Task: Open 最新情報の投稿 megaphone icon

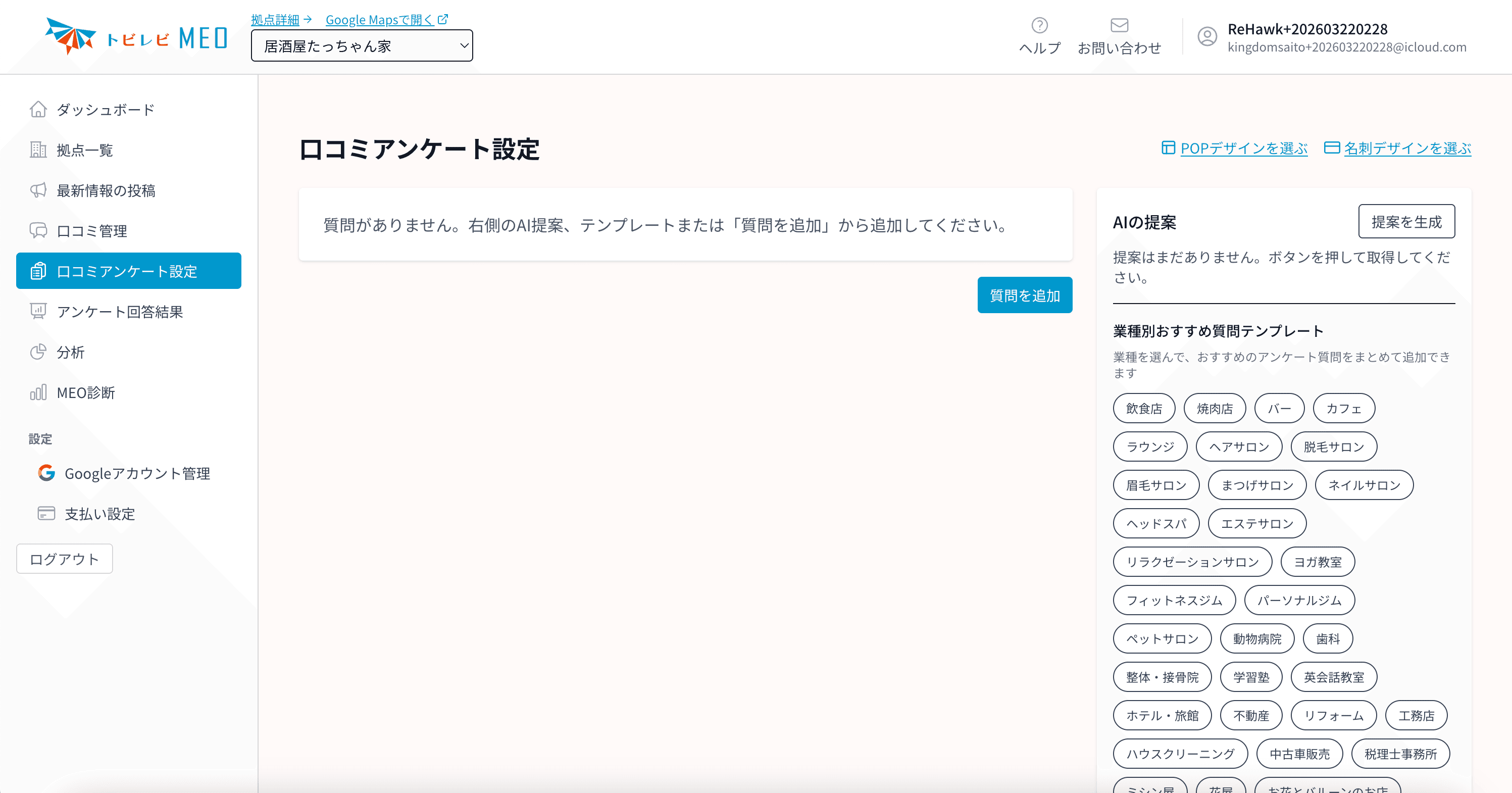Action: click(x=38, y=190)
